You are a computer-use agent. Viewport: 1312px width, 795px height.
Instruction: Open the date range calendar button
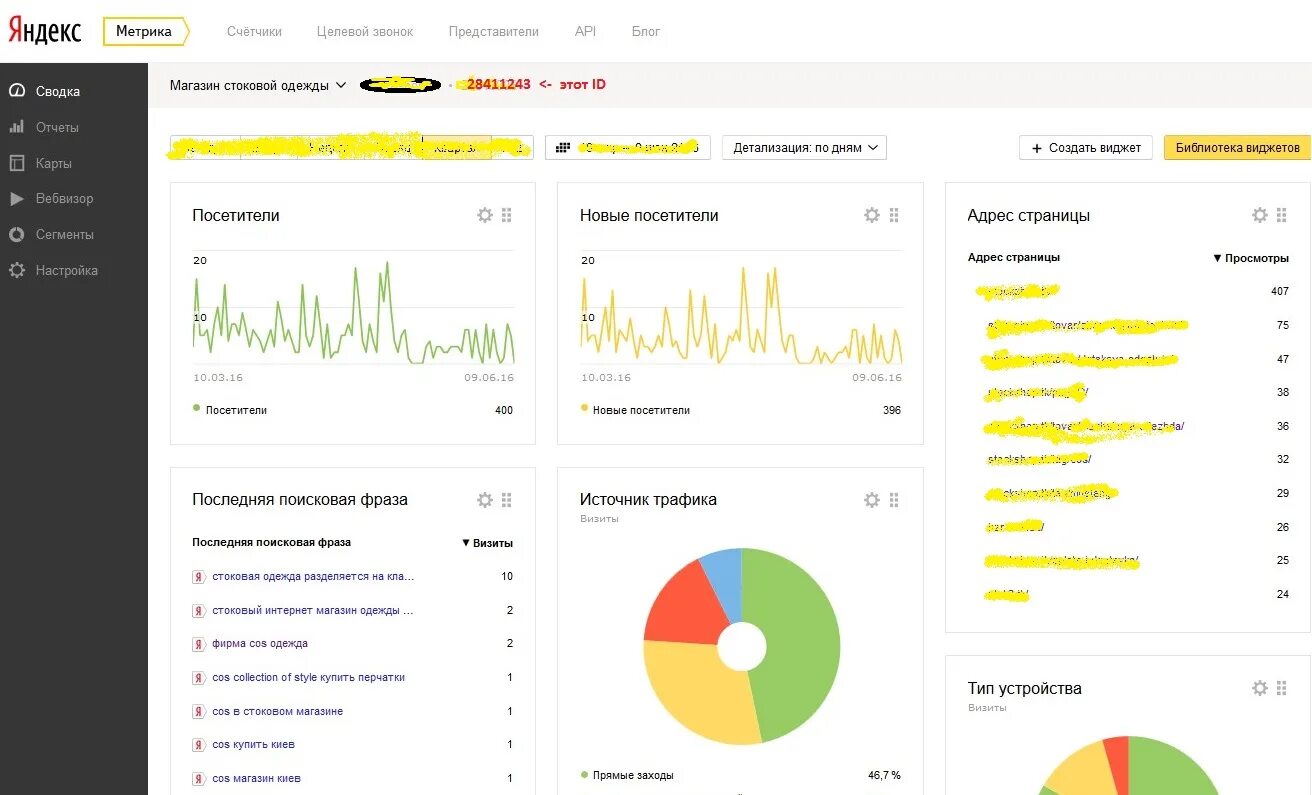[627, 147]
